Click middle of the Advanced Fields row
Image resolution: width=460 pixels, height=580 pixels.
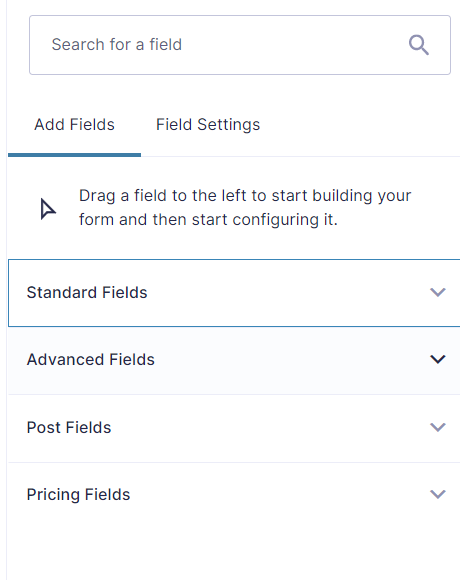[234, 360]
